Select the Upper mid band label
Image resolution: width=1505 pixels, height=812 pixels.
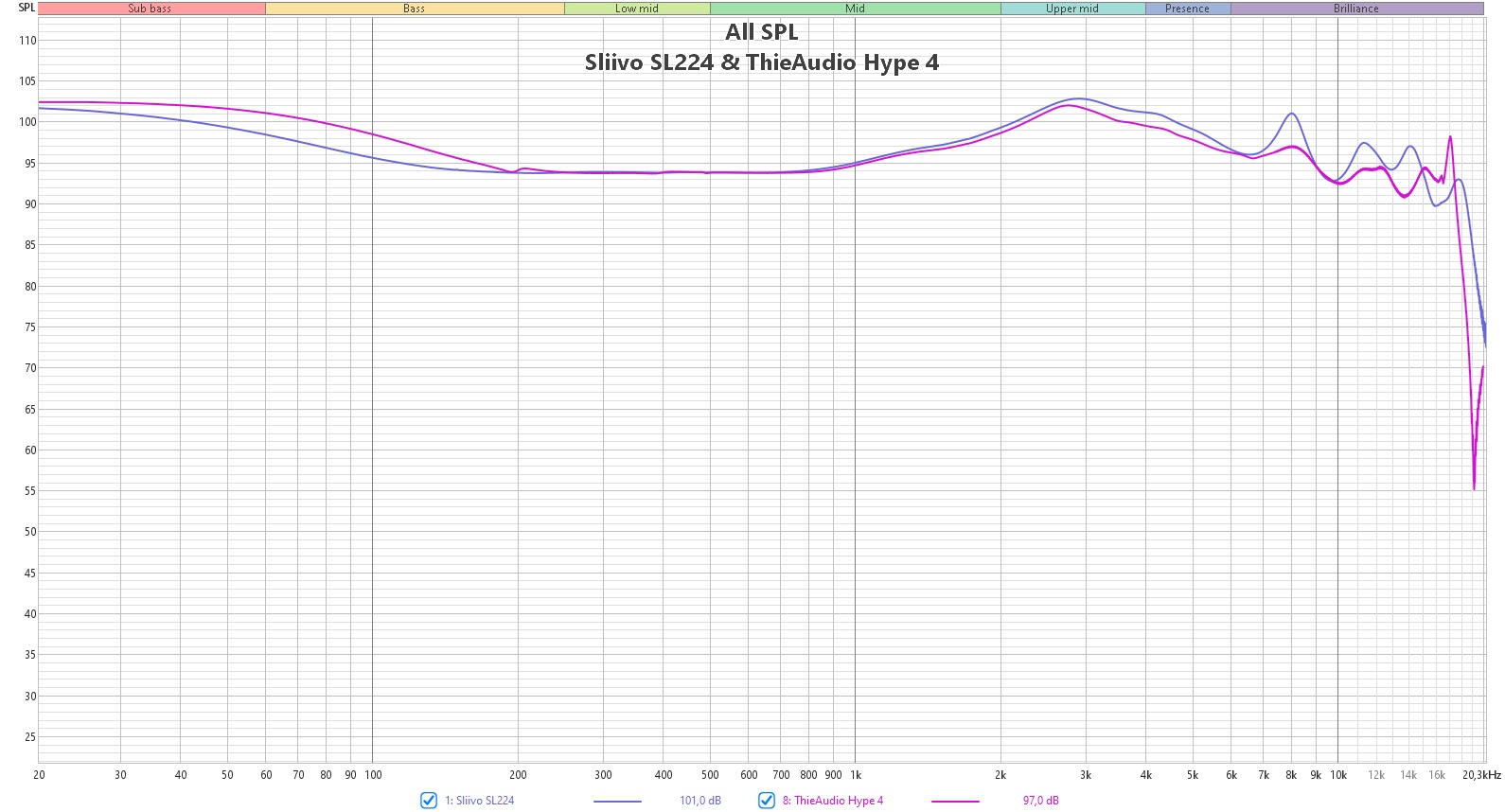click(x=1072, y=9)
